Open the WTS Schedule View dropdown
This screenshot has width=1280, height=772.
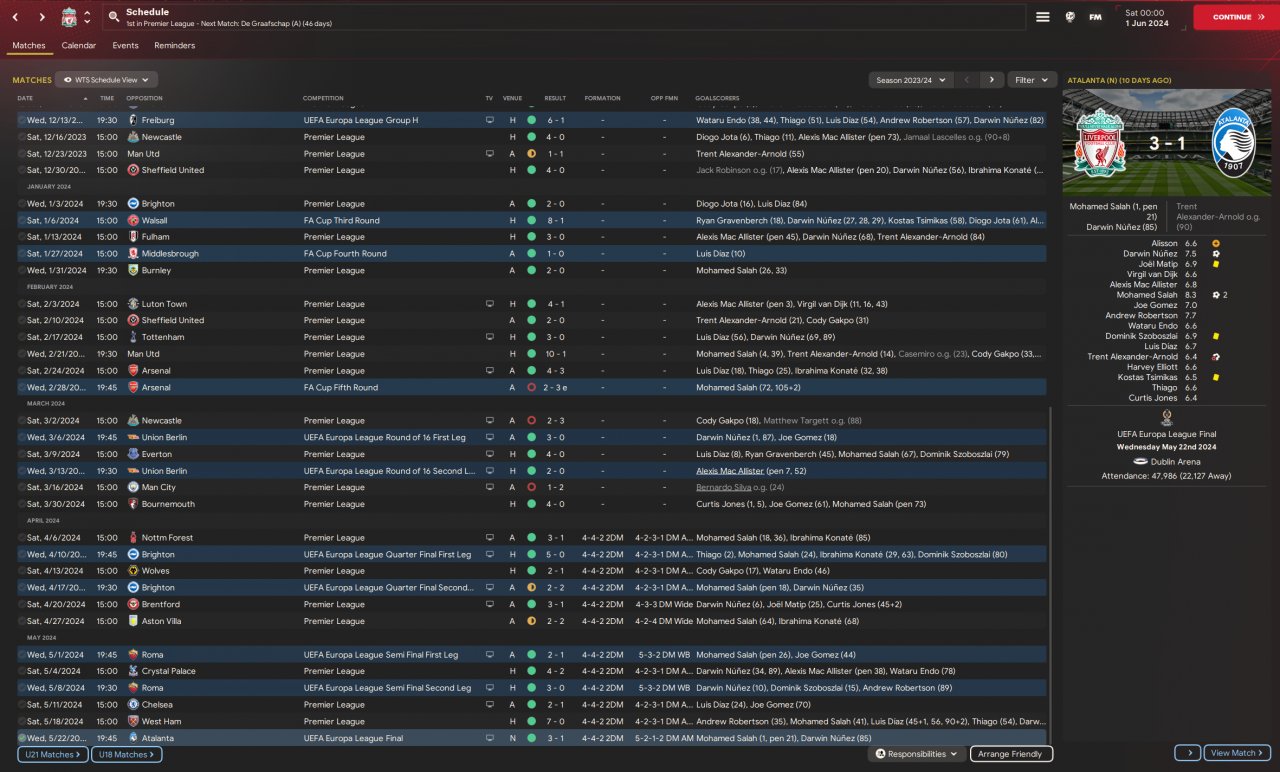pos(106,80)
